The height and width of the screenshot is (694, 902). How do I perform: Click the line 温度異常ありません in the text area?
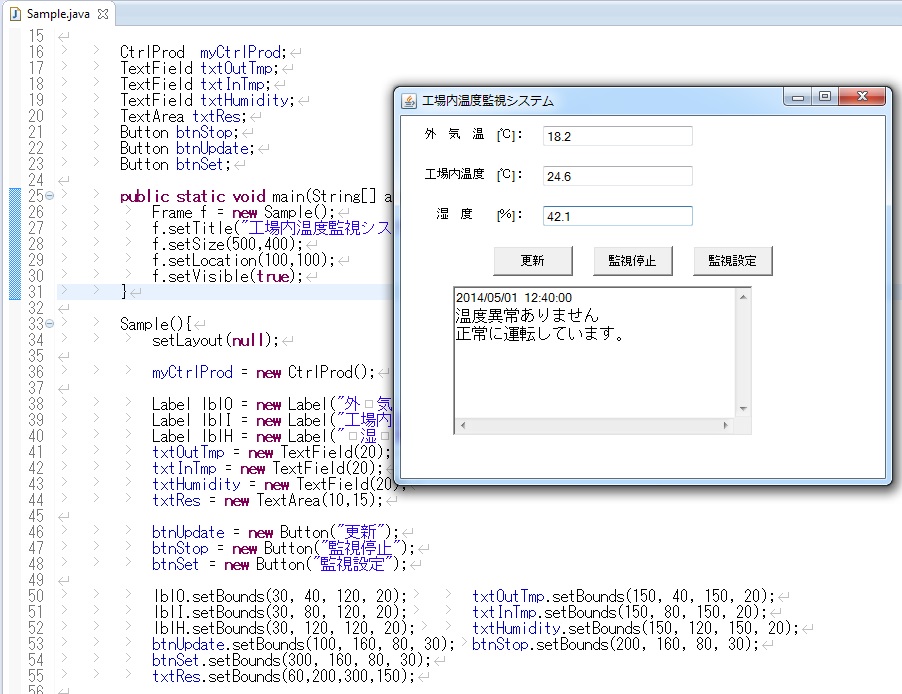527,315
